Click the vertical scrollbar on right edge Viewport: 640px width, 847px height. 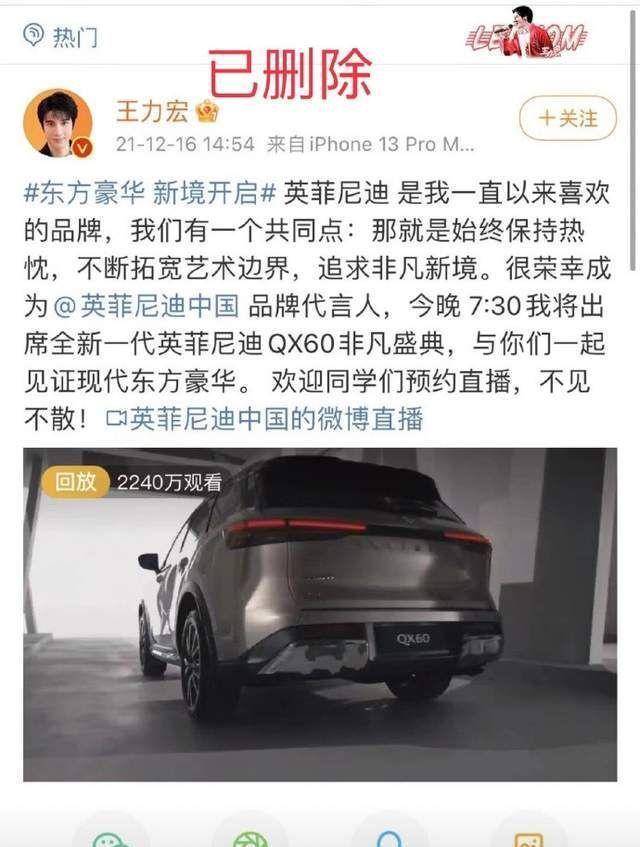tap(633, 140)
